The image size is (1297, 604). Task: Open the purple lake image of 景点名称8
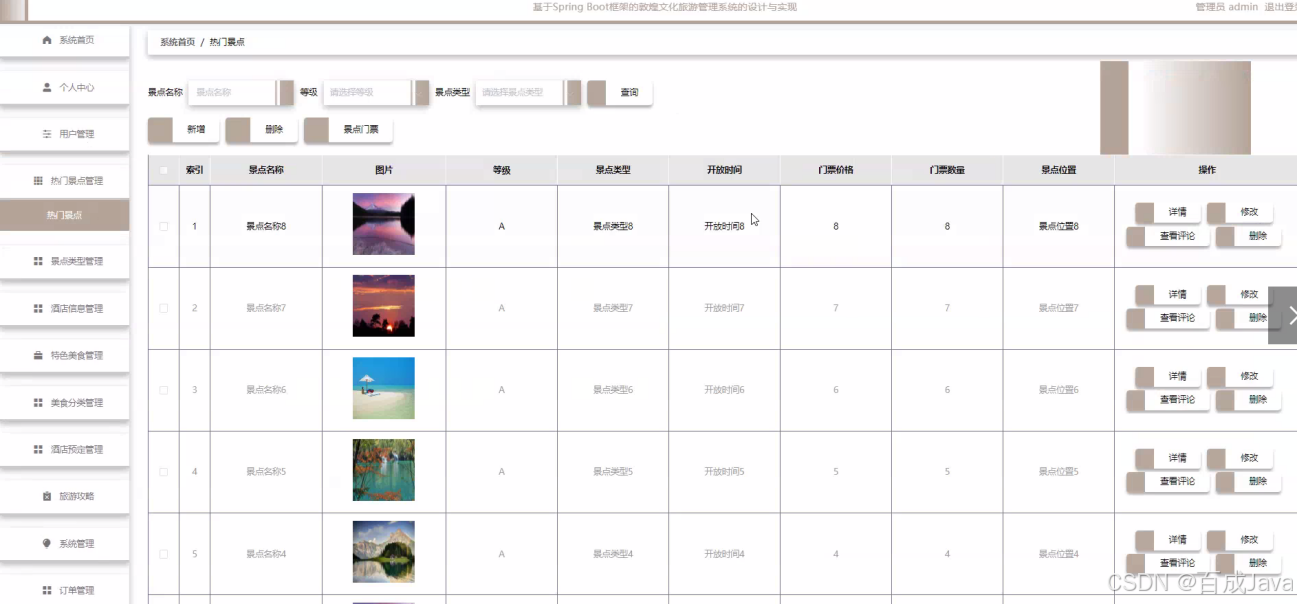383,224
